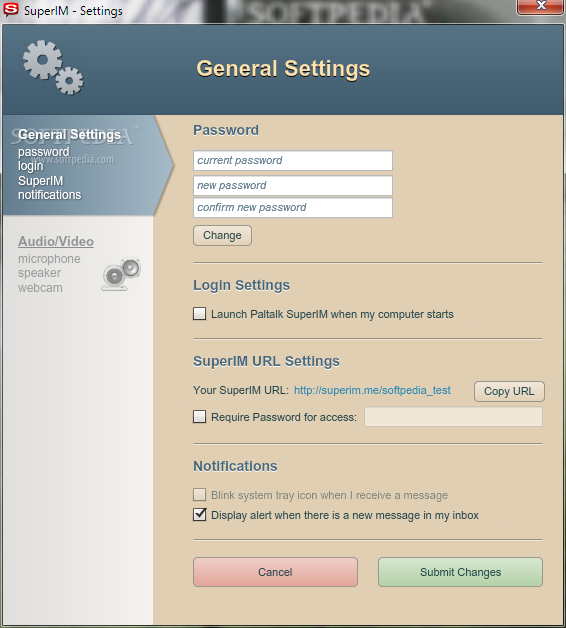Click the confirm new password field
This screenshot has height=628, width=566.
pos(293,207)
